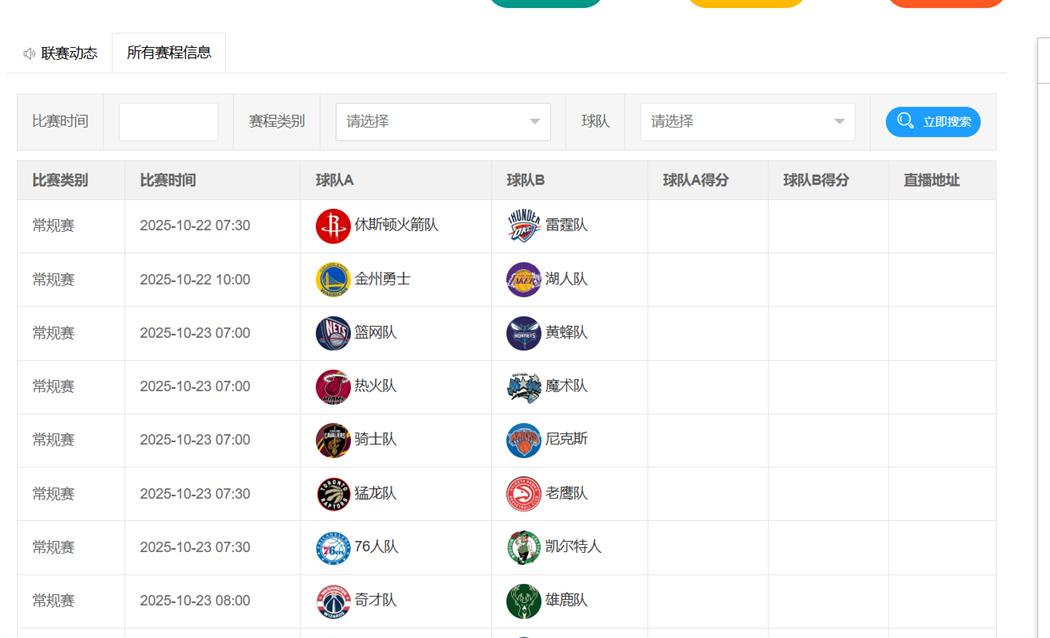Click the Toronto Raptors logo
The image size is (1050, 638).
click(333, 494)
